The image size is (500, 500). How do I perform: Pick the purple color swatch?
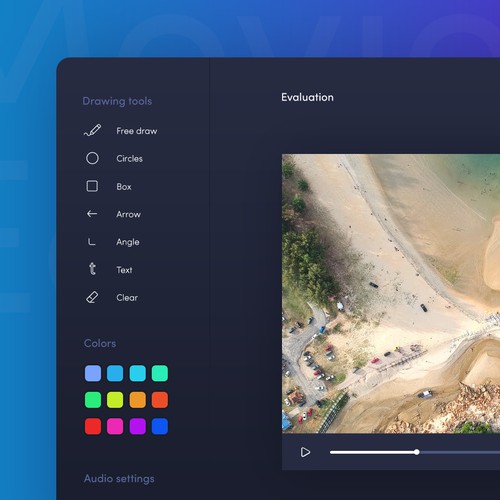tap(138, 426)
